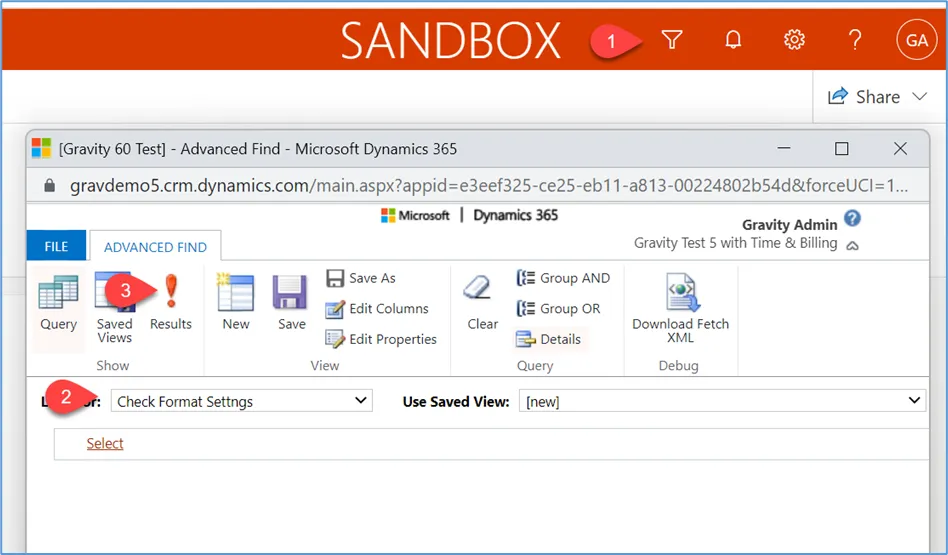The width and height of the screenshot is (948, 555).
Task: Maximize the Advanced Find window
Action: (x=842, y=148)
